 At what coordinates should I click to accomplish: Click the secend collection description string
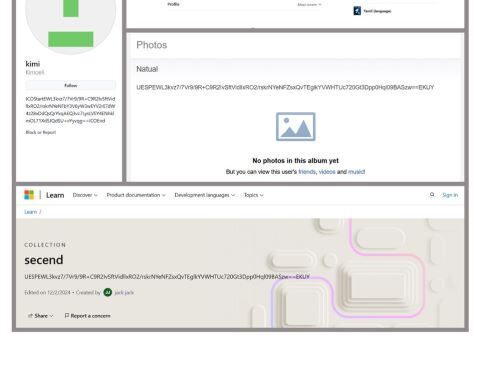click(x=167, y=277)
